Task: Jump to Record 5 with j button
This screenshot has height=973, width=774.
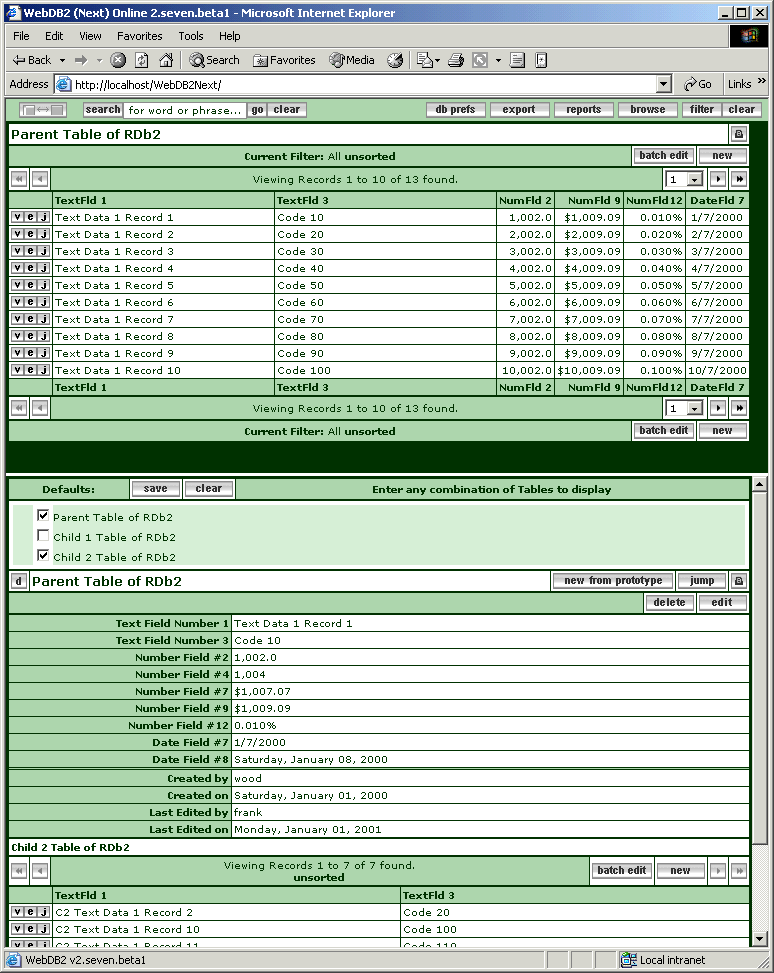Action: coord(43,285)
